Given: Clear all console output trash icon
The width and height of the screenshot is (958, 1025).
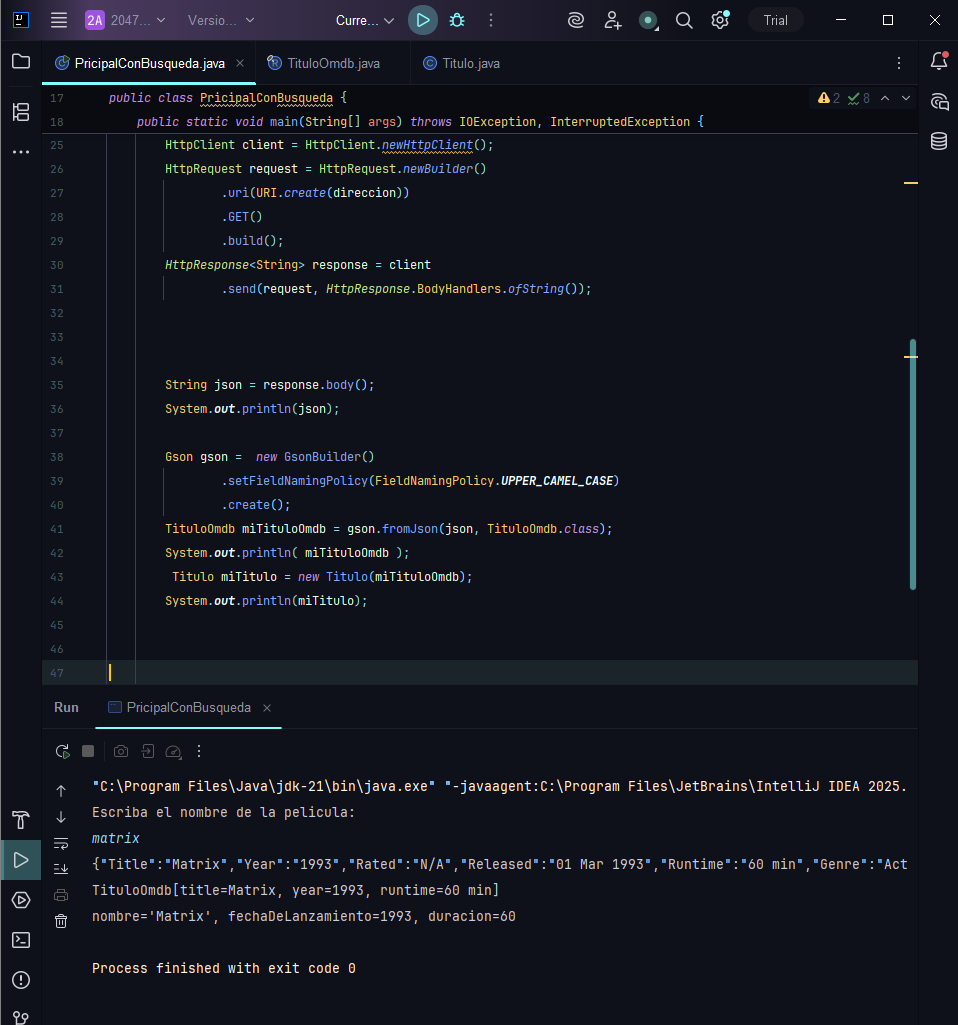Looking at the screenshot, I should coord(61,921).
